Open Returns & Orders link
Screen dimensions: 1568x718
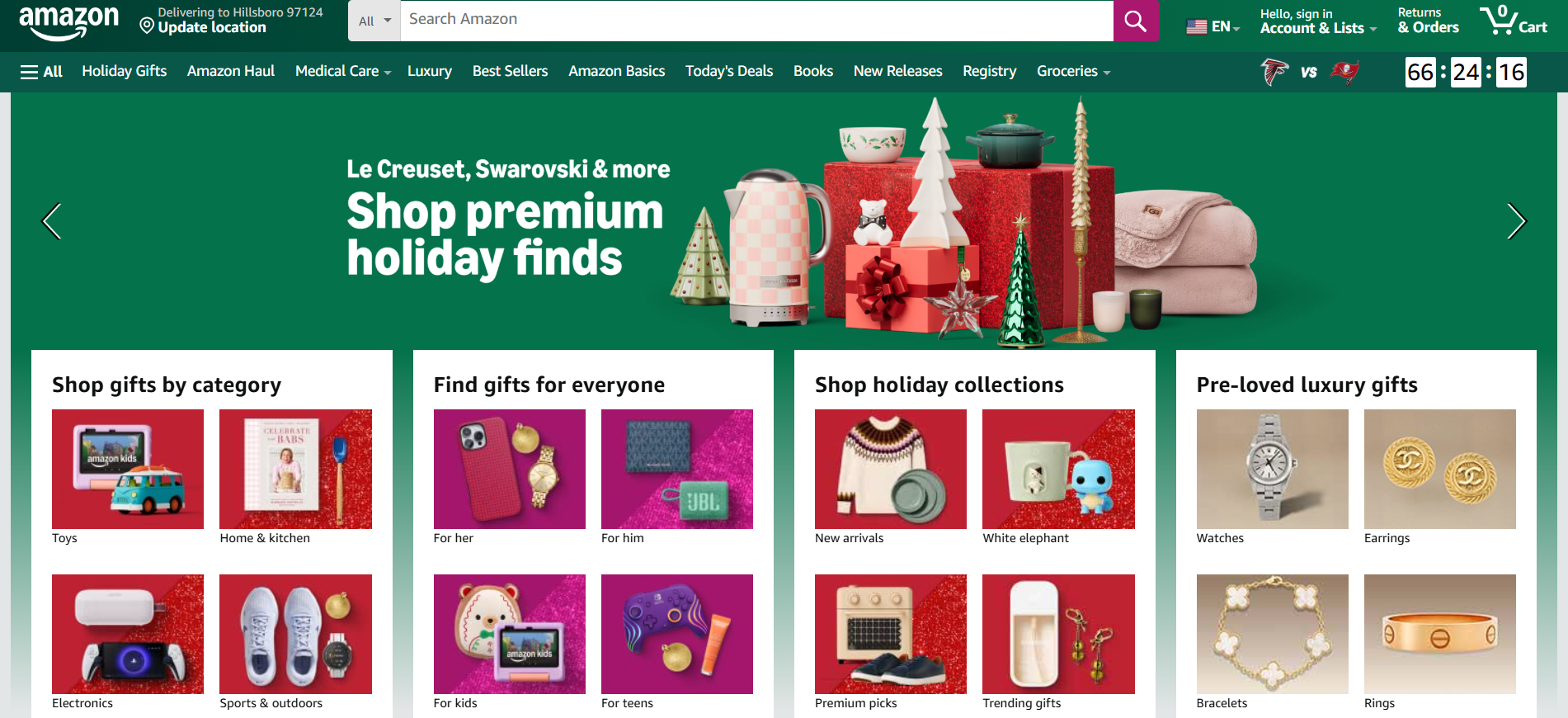click(1428, 21)
